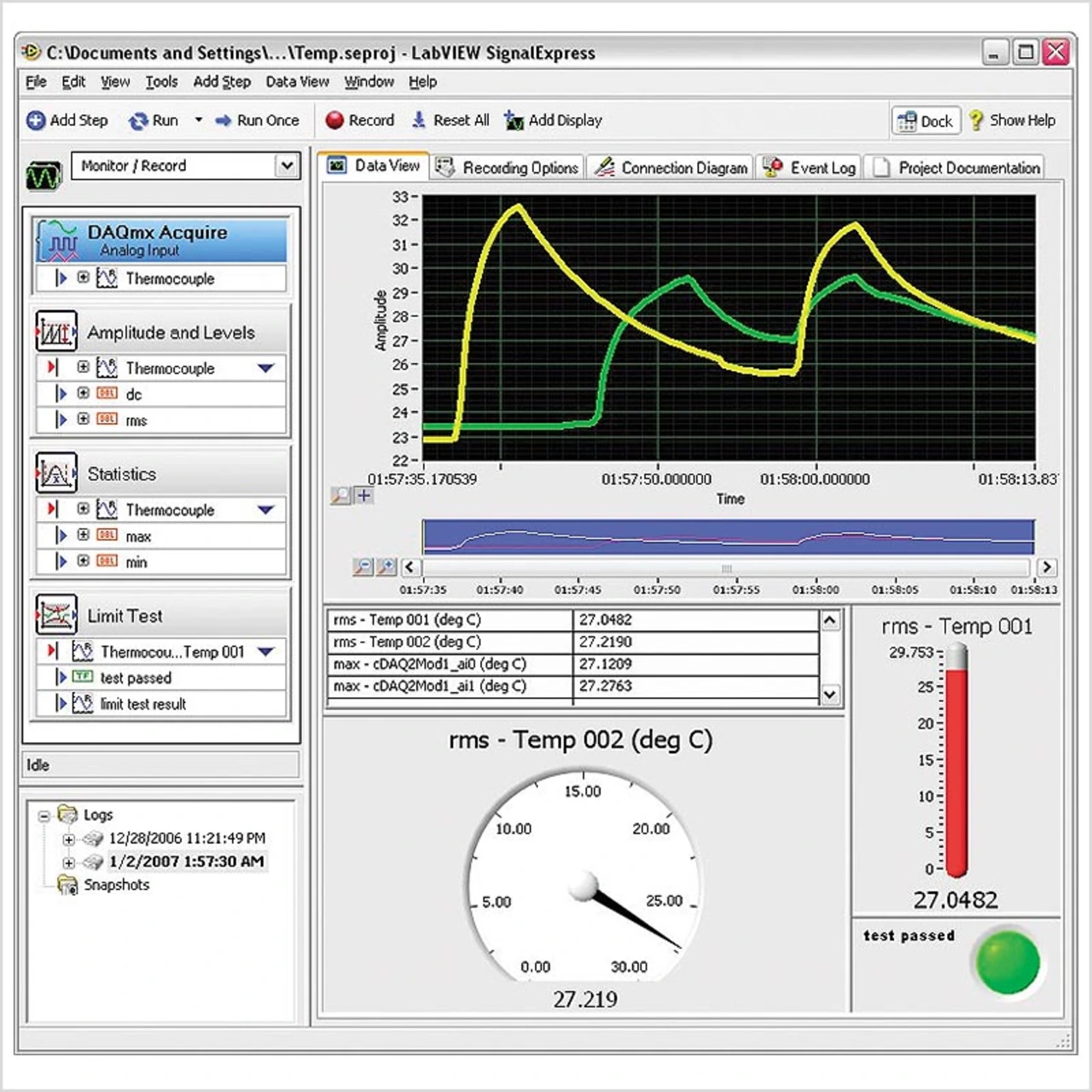Click the Dock button
Viewport: 1092px width, 1092px height.
pos(926,121)
